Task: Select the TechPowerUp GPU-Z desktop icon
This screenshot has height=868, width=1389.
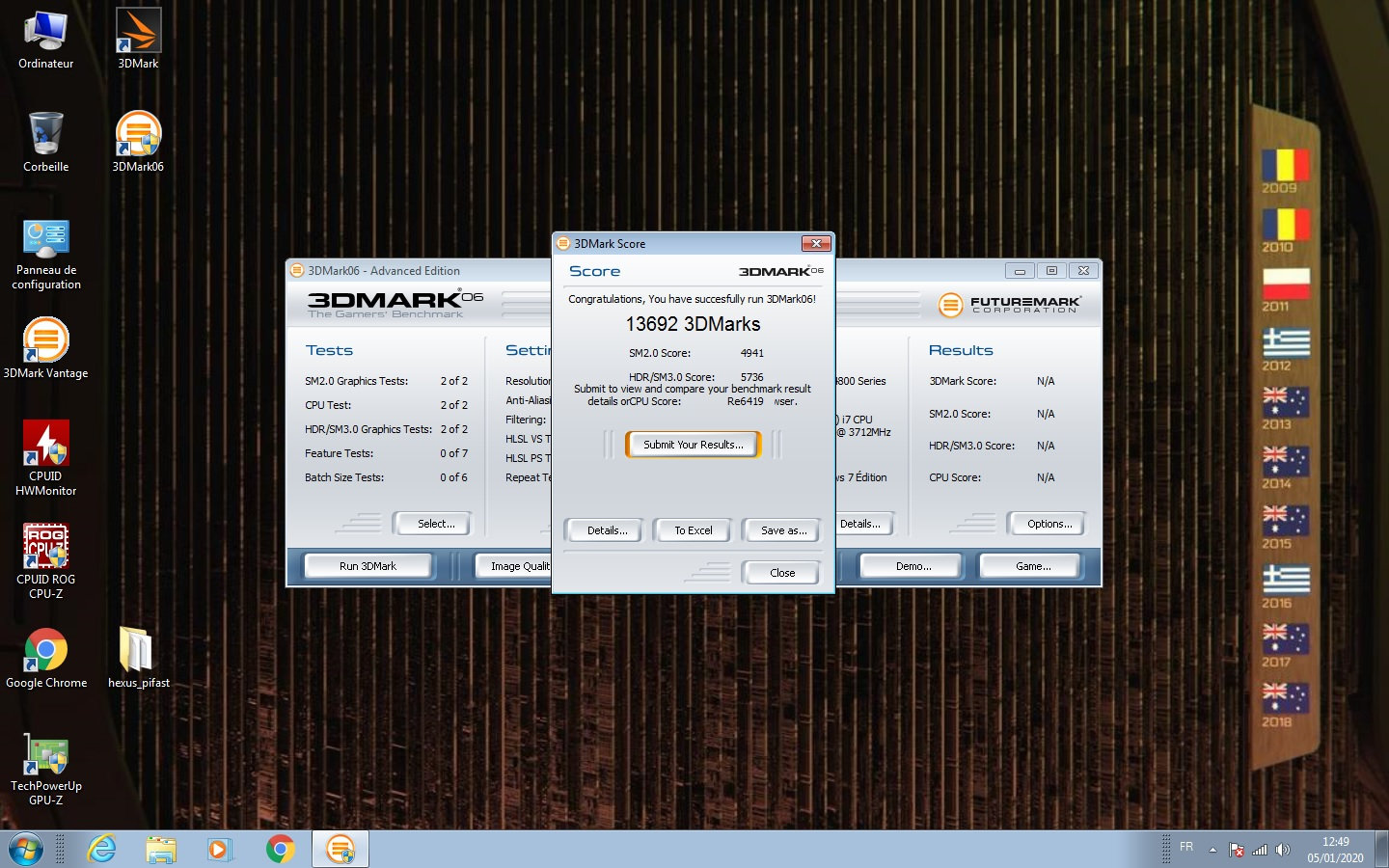Action: 45,769
